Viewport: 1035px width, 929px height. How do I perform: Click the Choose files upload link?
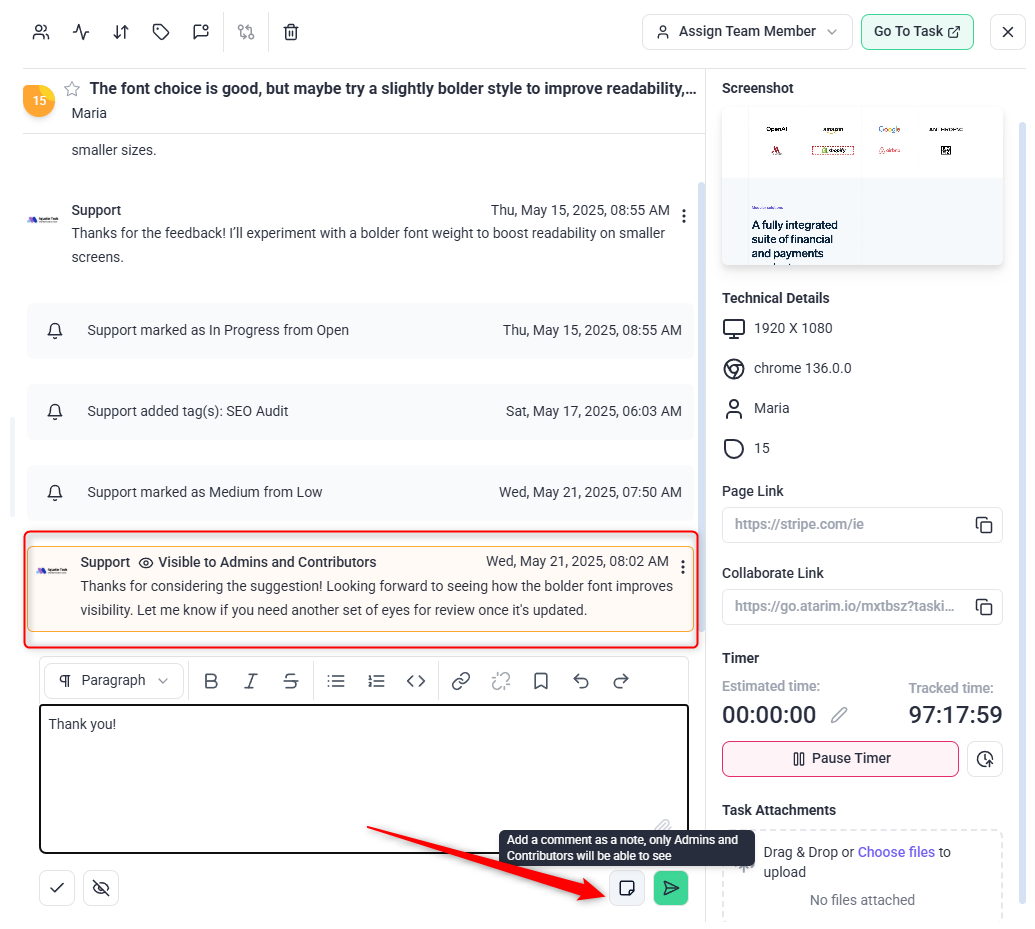[x=896, y=852]
